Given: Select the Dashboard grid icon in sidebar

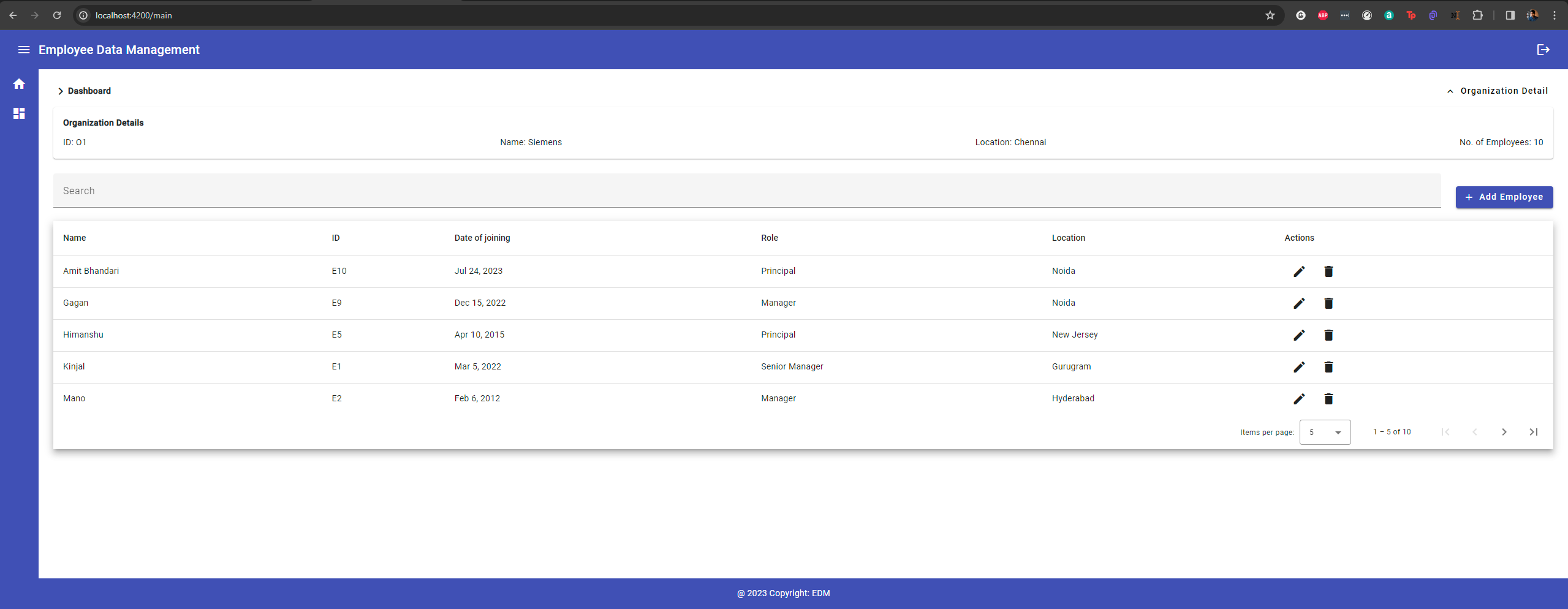Looking at the screenshot, I should 19,113.
